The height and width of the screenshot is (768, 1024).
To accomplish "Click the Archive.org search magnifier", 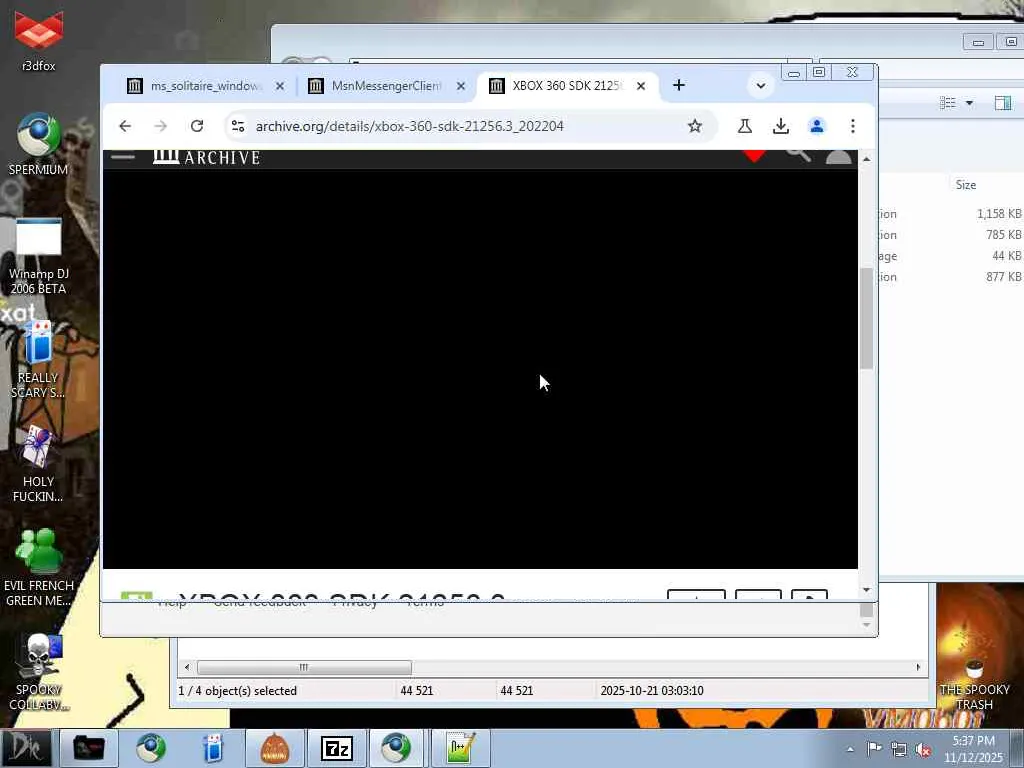I will (x=798, y=155).
